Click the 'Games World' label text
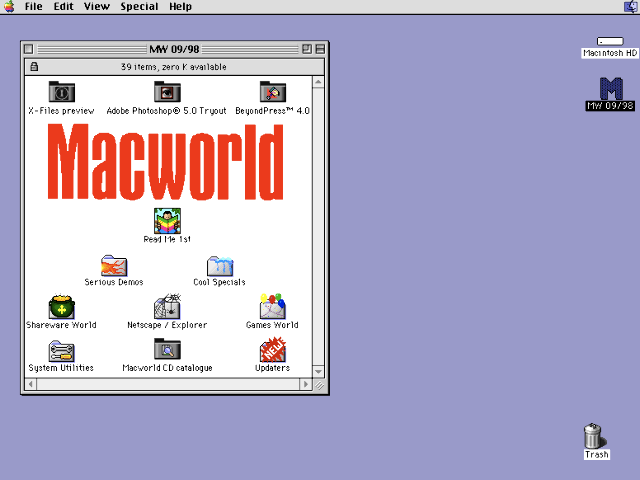Viewport: 640px width, 480px height. pyautogui.click(x=272, y=325)
